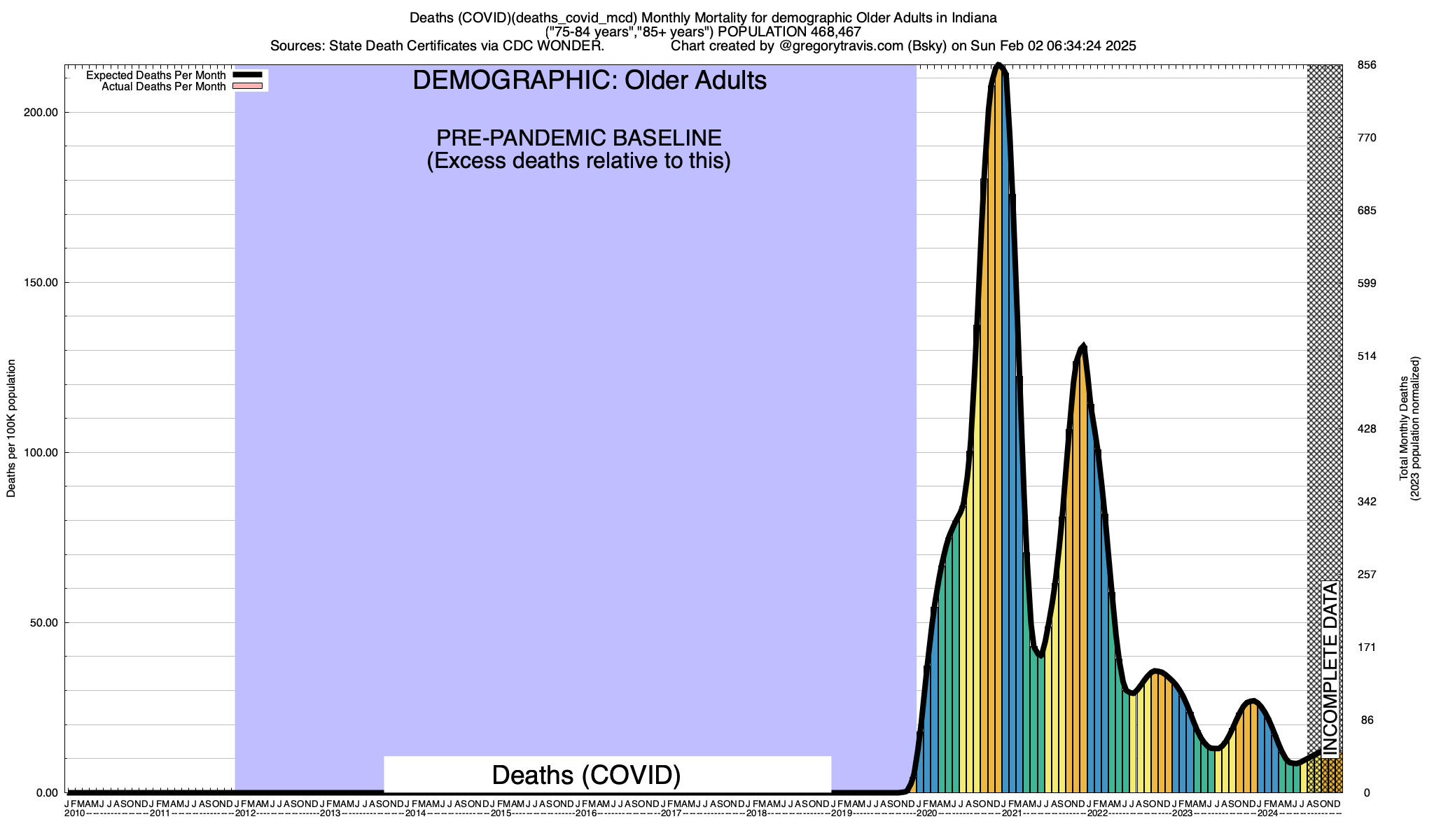Screen dimensions: 1434x840
Task: Click the Actual Deaths Per Month legend swatch
Action: coord(247,86)
